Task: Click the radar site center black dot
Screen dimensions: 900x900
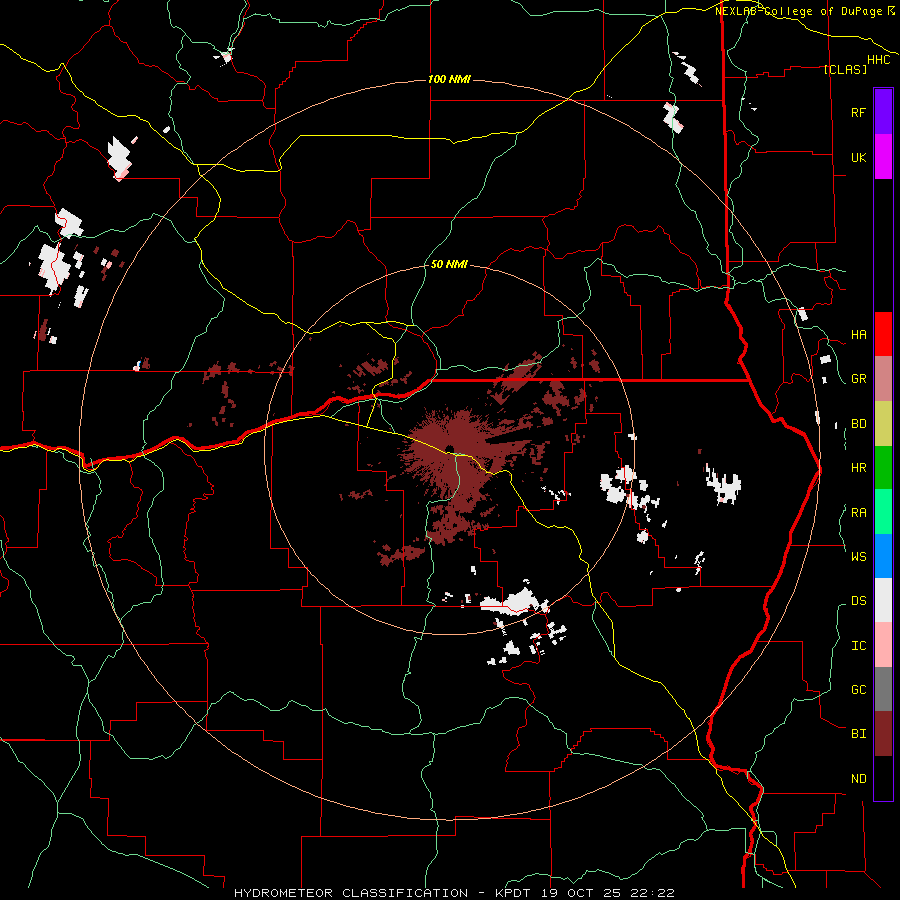Action: tap(448, 449)
